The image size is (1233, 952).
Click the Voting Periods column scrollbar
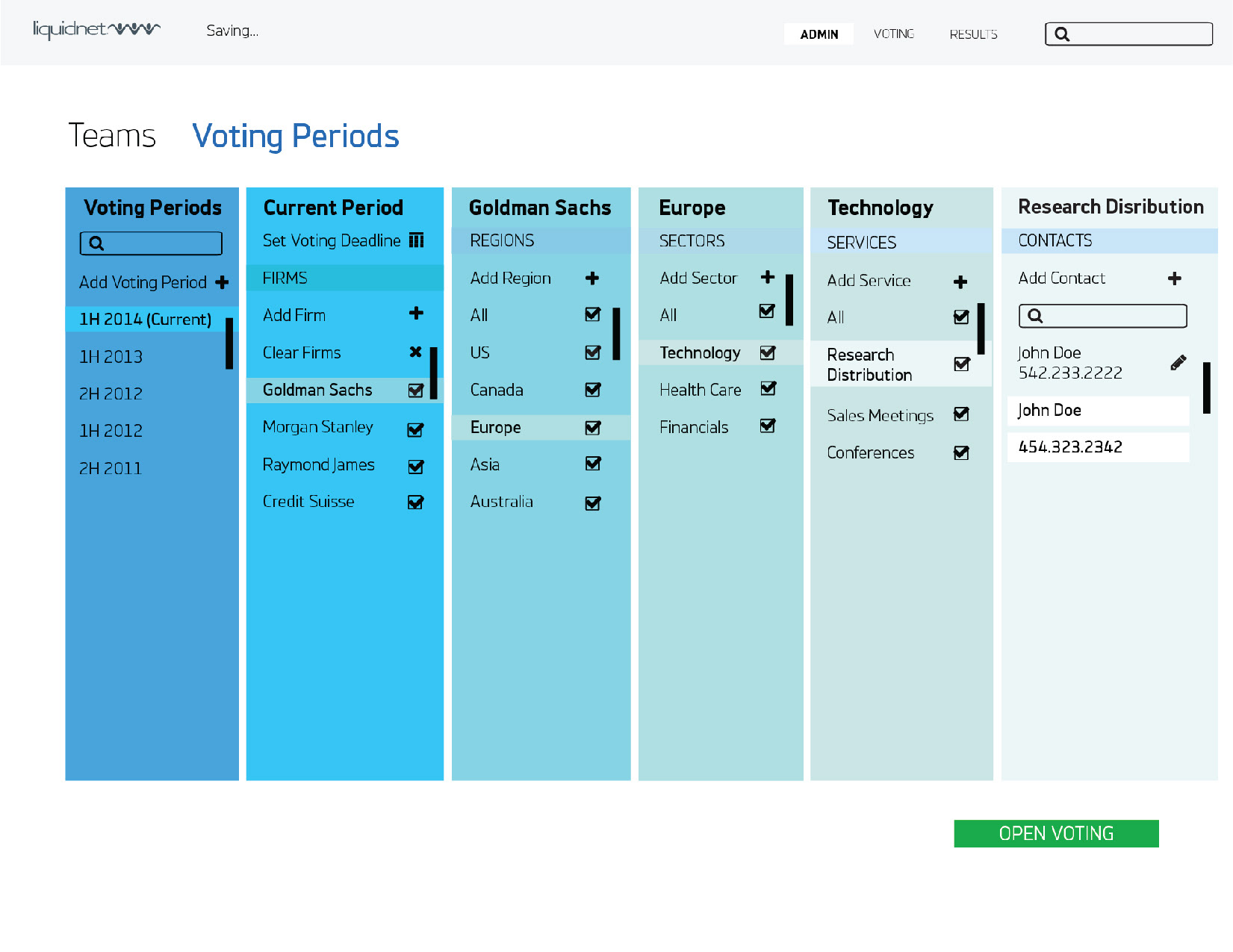229,343
